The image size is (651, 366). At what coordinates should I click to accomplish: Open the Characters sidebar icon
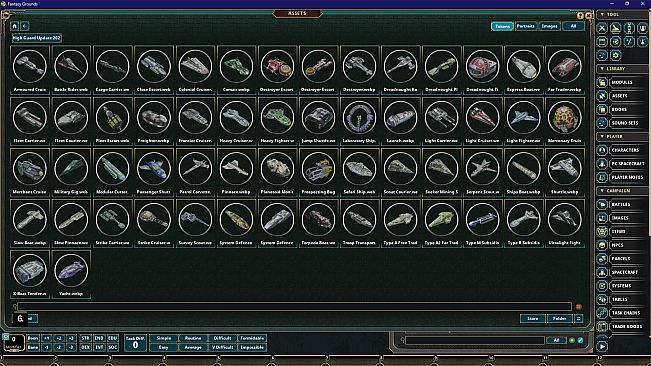tap(602, 150)
